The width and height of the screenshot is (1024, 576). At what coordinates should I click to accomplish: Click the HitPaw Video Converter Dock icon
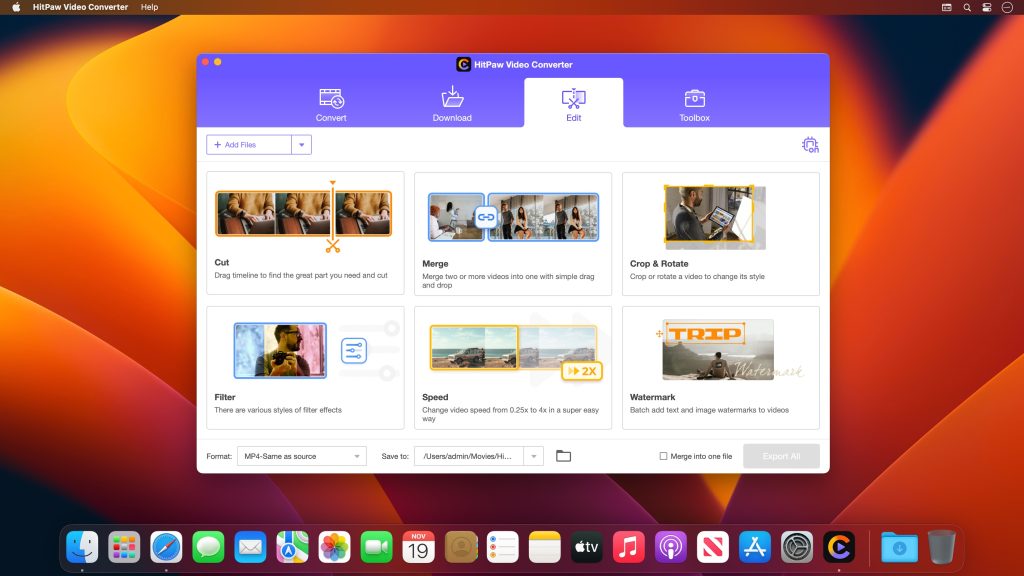coord(840,547)
